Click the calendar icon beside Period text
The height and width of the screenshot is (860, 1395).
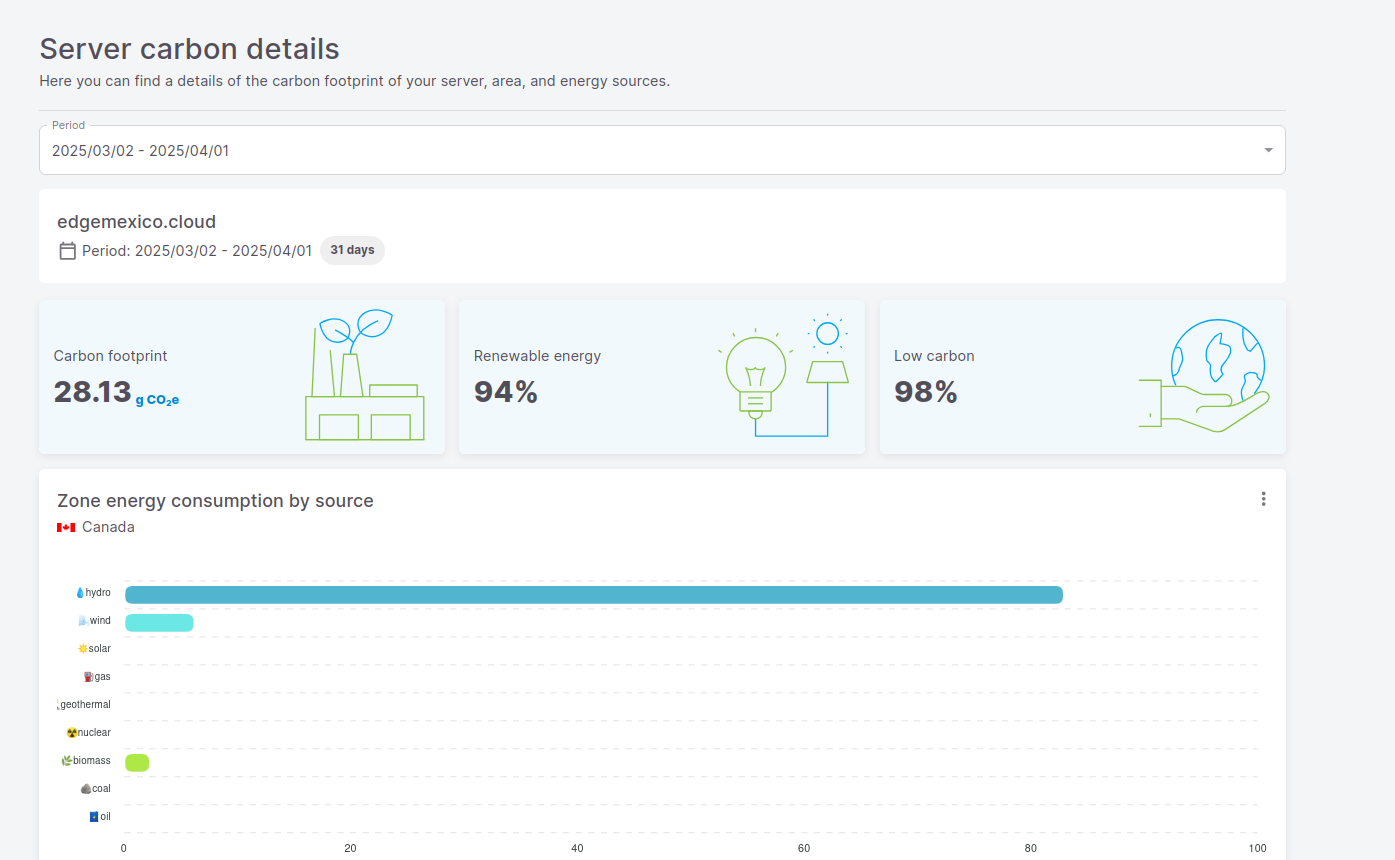pyautogui.click(x=68, y=251)
